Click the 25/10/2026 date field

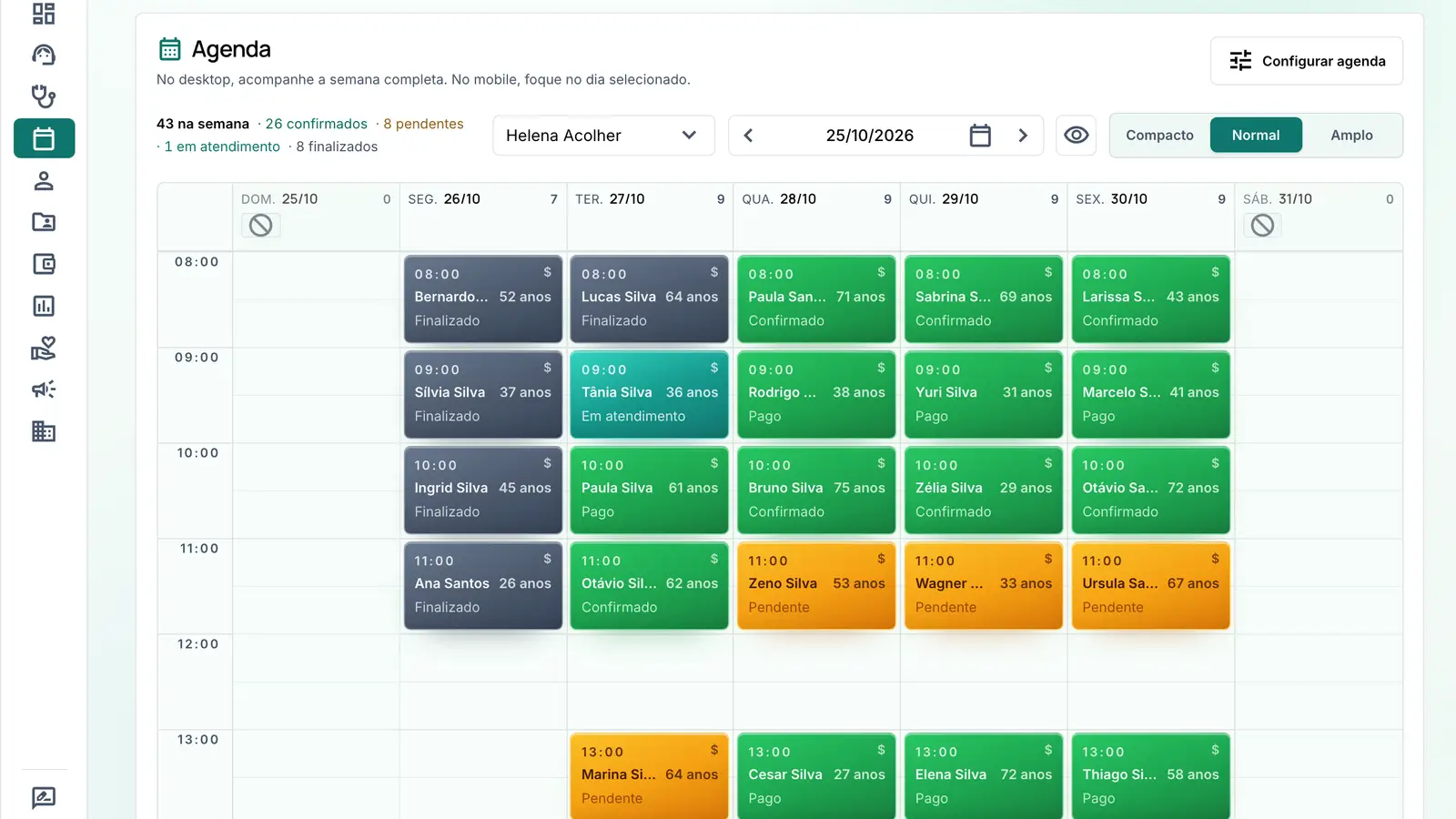pyautogui.click(x=869, y=136)
